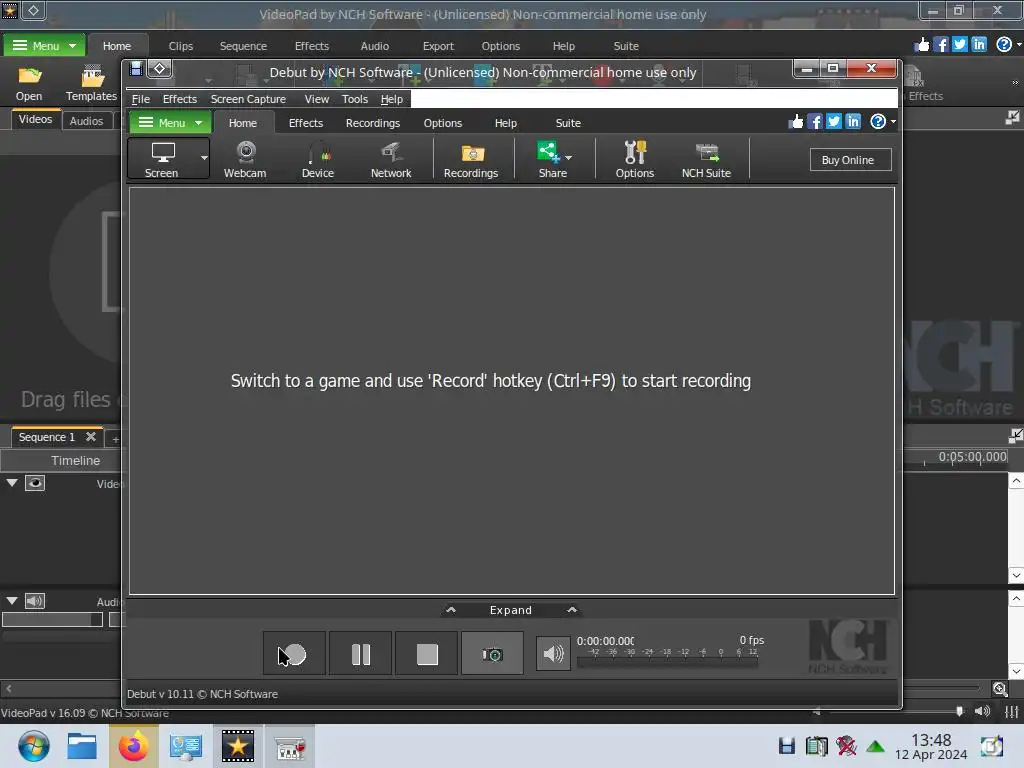Open Windows Start button

point(33,746)
